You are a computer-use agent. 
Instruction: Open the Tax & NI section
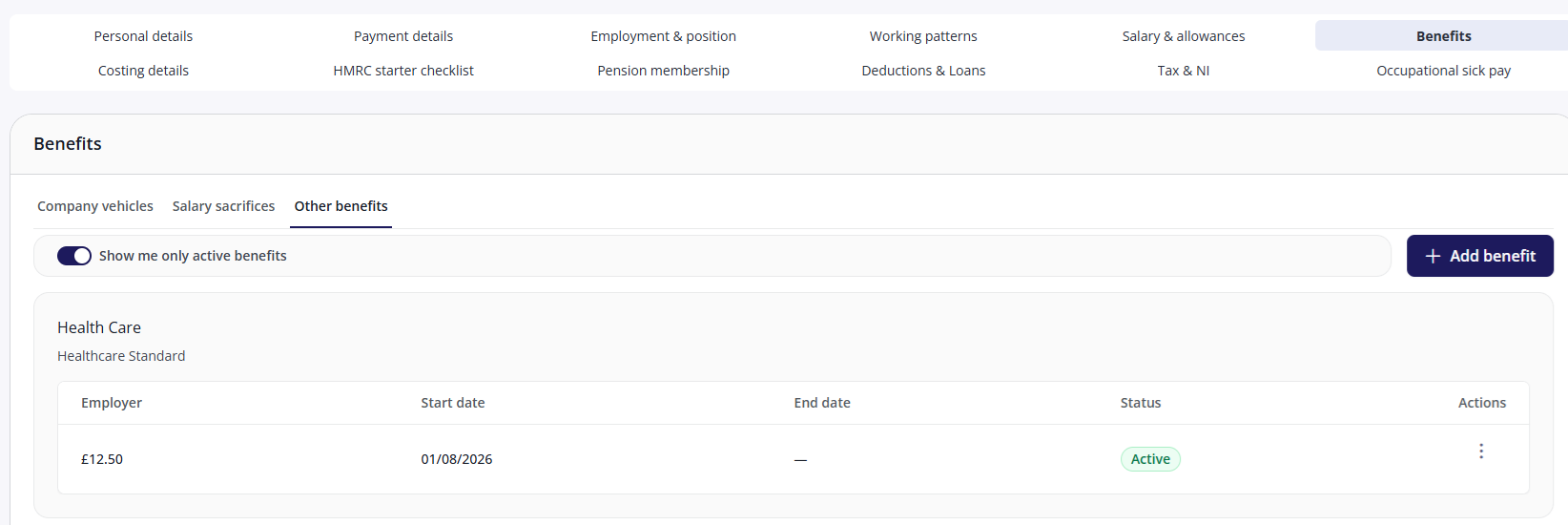pos(1184,71)
